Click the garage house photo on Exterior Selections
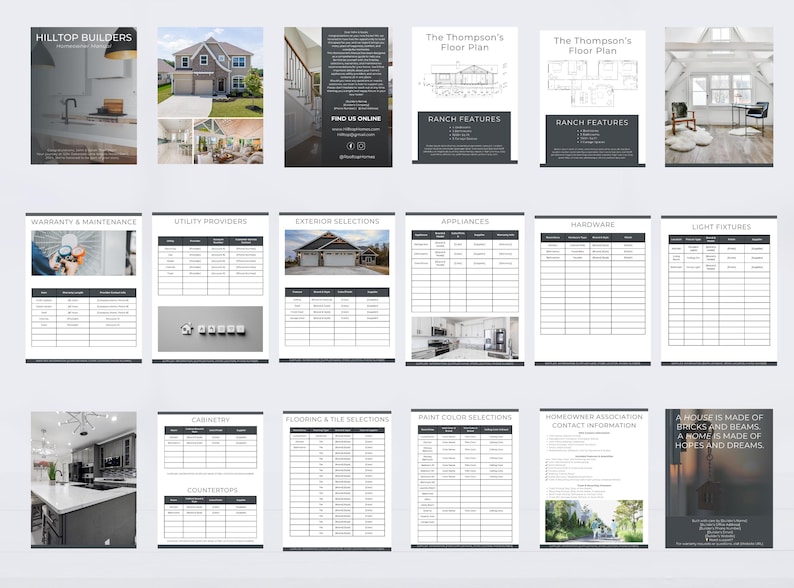Viewport: 794px width, 588px height. click(x=337, y=252)
